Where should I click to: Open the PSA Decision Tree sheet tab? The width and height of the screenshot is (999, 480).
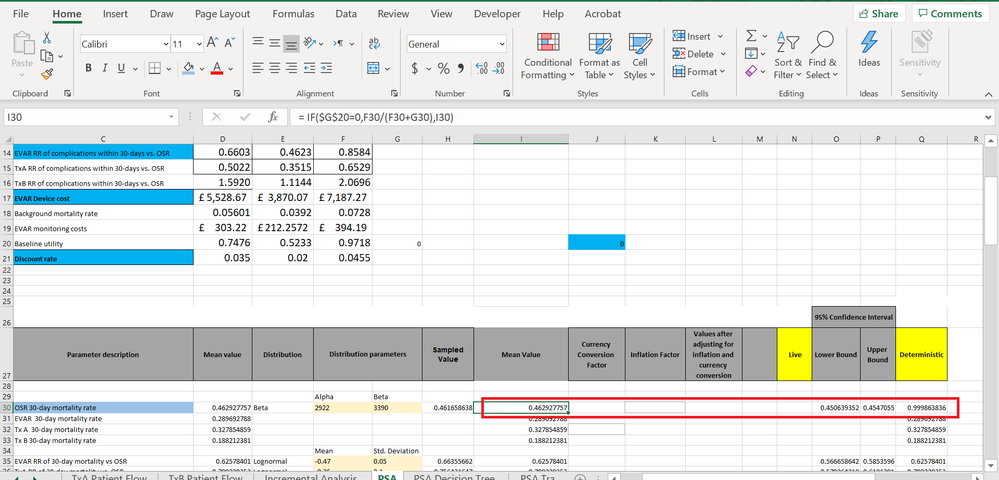[x=454, y=476]
